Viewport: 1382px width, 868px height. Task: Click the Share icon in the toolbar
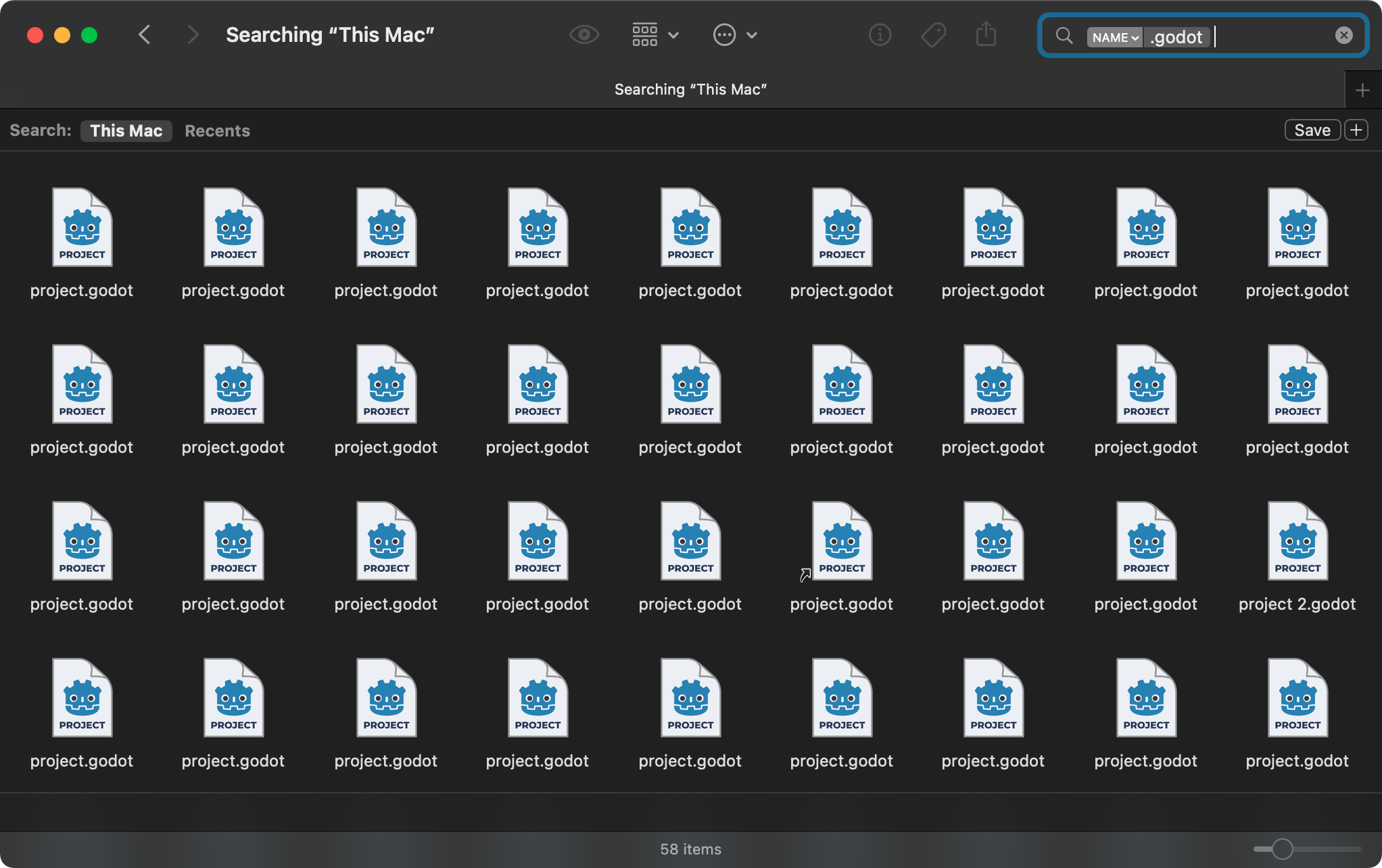(986, 34)
